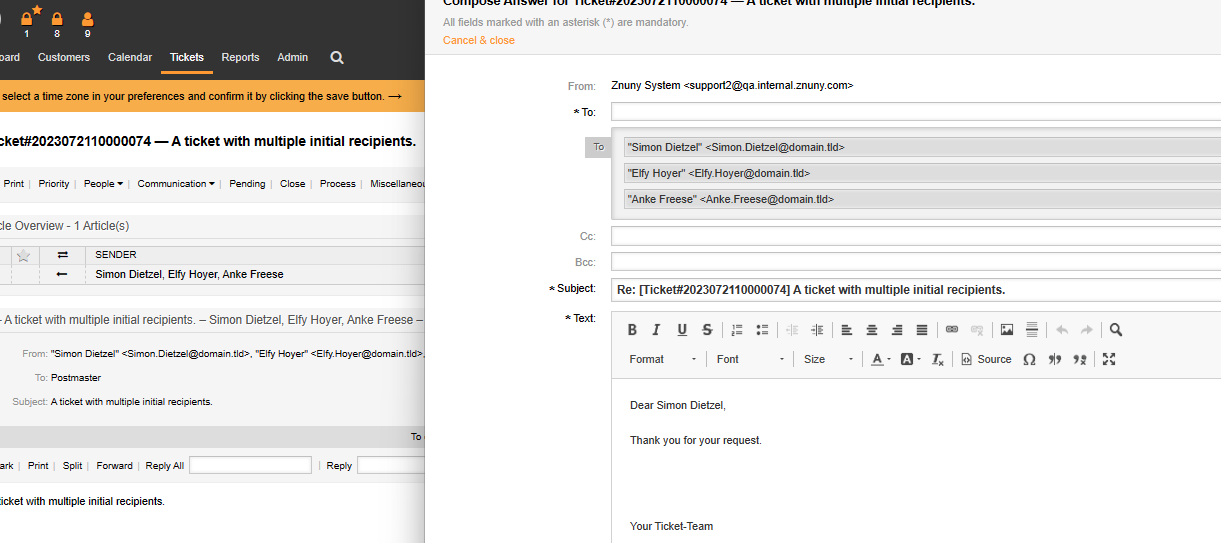1221x543 pixels.
Task: Insert a link with the link icon
Action: click(952, 330)
